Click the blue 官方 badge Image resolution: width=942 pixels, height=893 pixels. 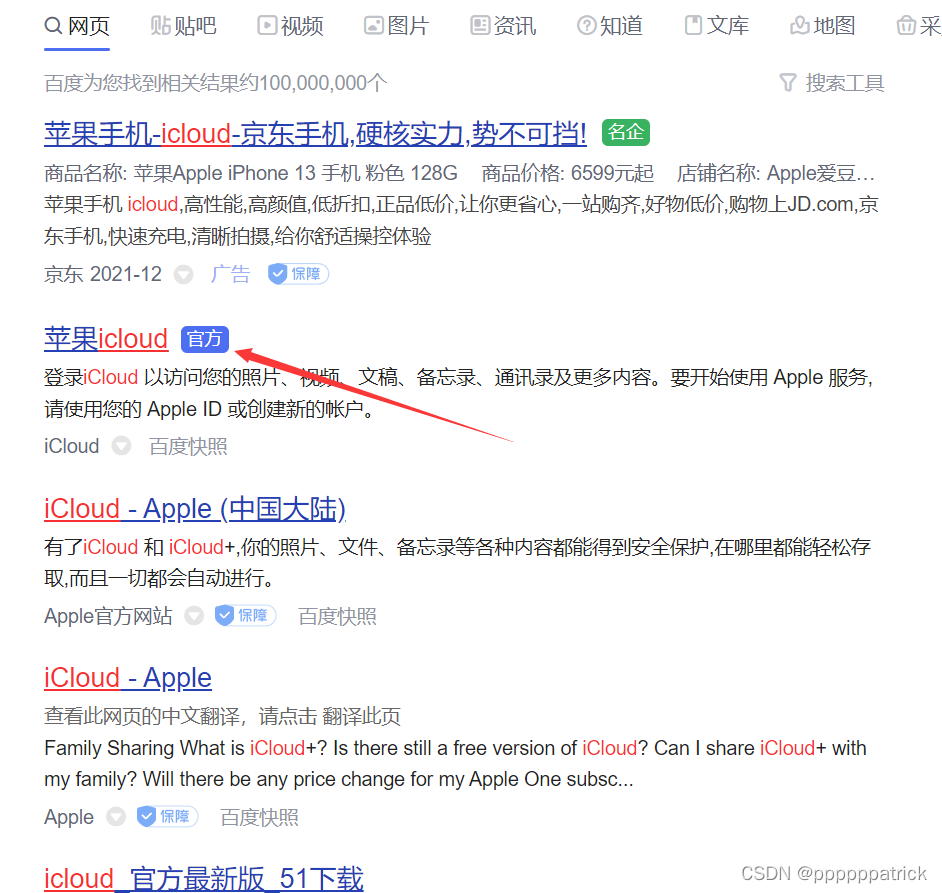(x=205, y=340)
